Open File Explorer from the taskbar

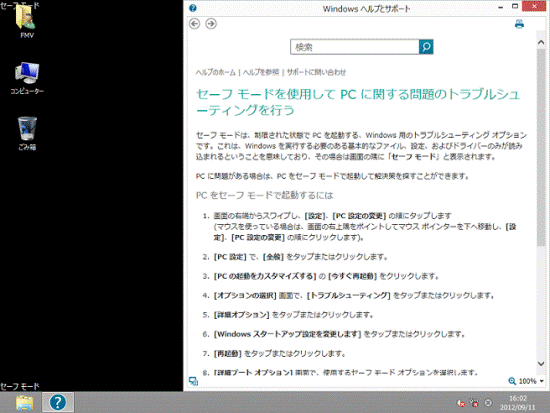tap(25, 402)
